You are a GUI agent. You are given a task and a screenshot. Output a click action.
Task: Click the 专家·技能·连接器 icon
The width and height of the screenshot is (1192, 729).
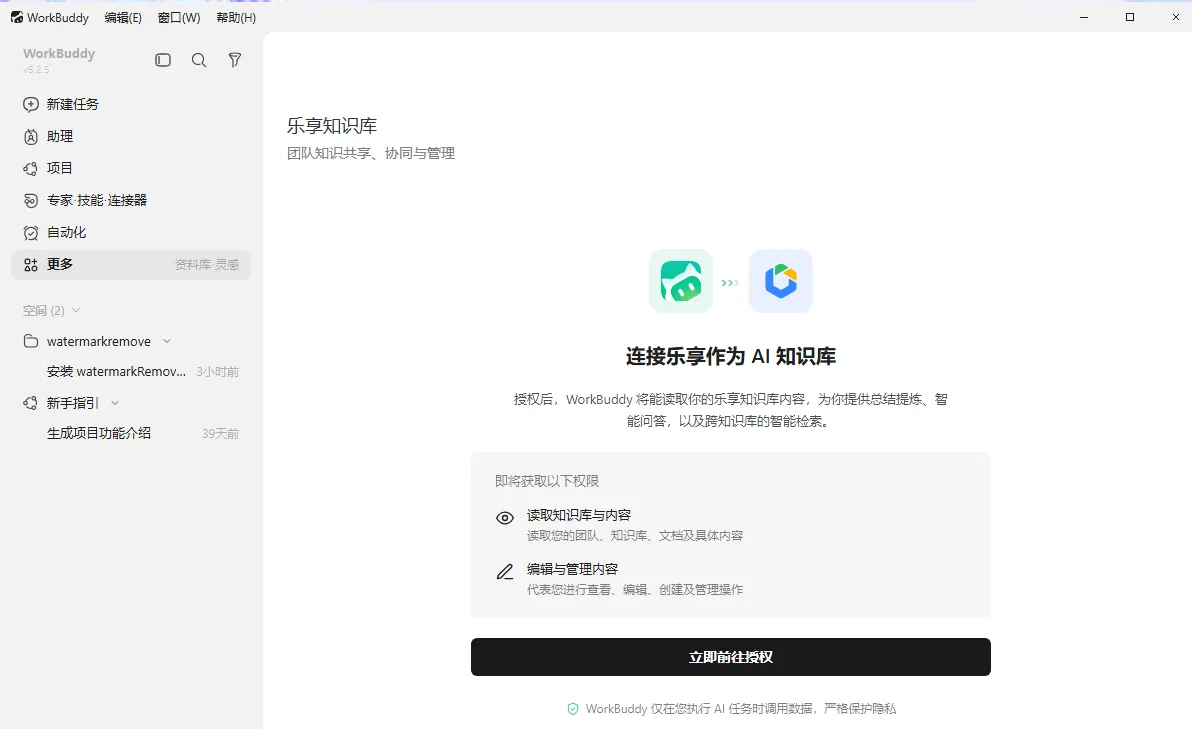(x=30, y=201)
